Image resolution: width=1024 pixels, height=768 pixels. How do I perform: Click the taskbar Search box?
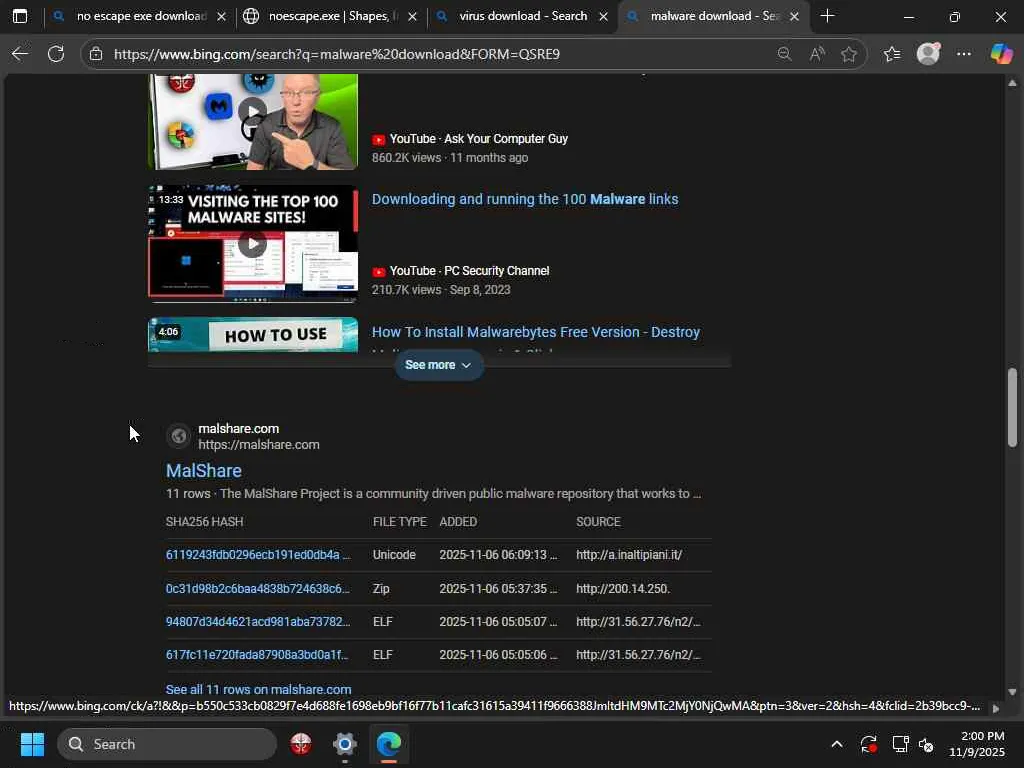coord(167,744)
